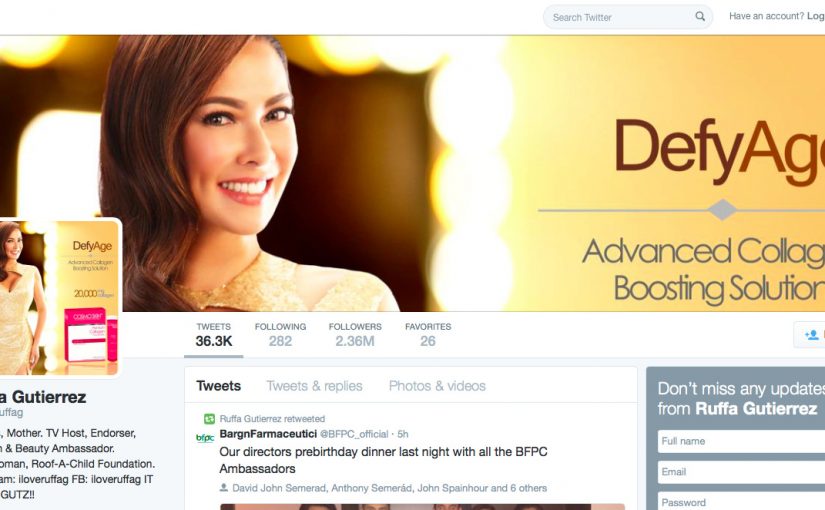This screenshot has height=510, width=825.
Task: Open the Following 282 list
Action: (x=280, y=335)
